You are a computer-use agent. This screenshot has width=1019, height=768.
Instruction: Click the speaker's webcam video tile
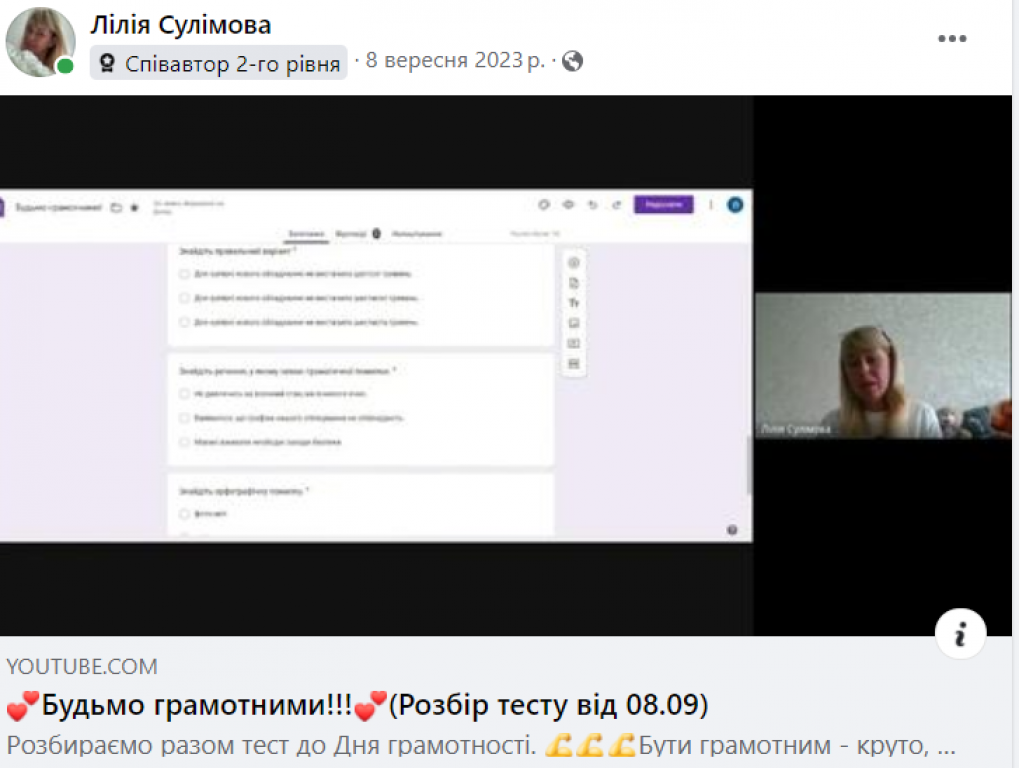882,365
